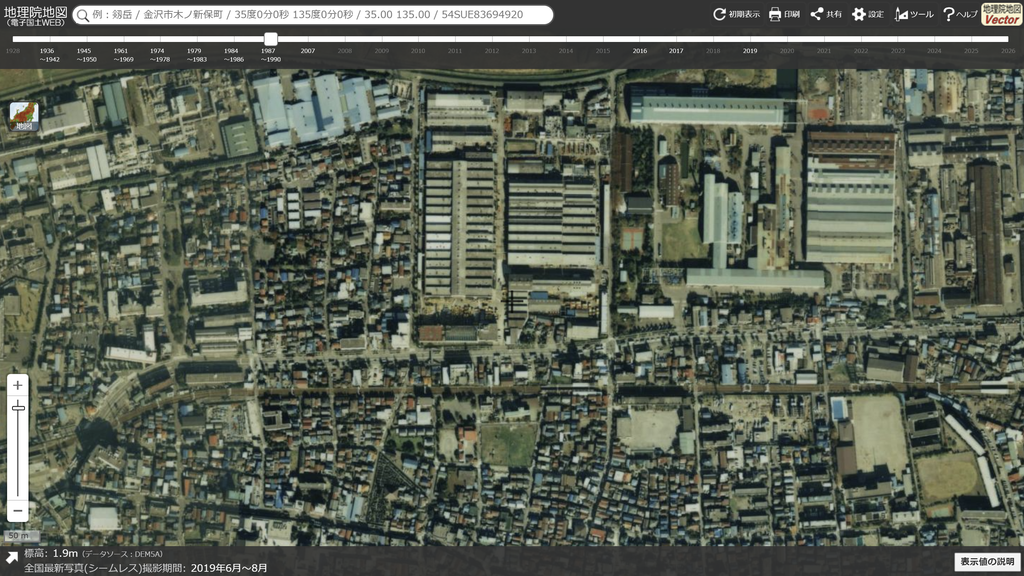Switch to 地理院地図 Vector
The width and height of the screenshot is (1024, 576).
(1001, 14)
